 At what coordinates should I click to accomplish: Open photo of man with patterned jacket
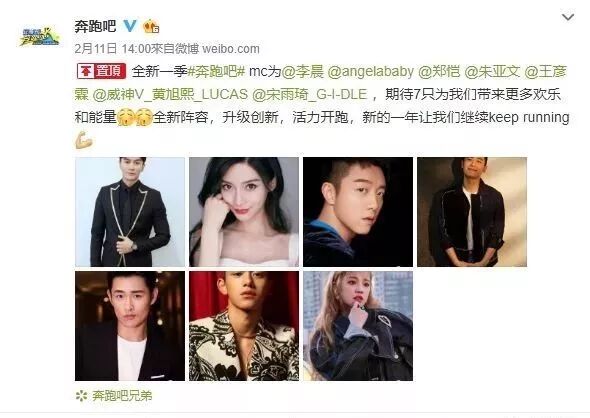pos(244,326)
